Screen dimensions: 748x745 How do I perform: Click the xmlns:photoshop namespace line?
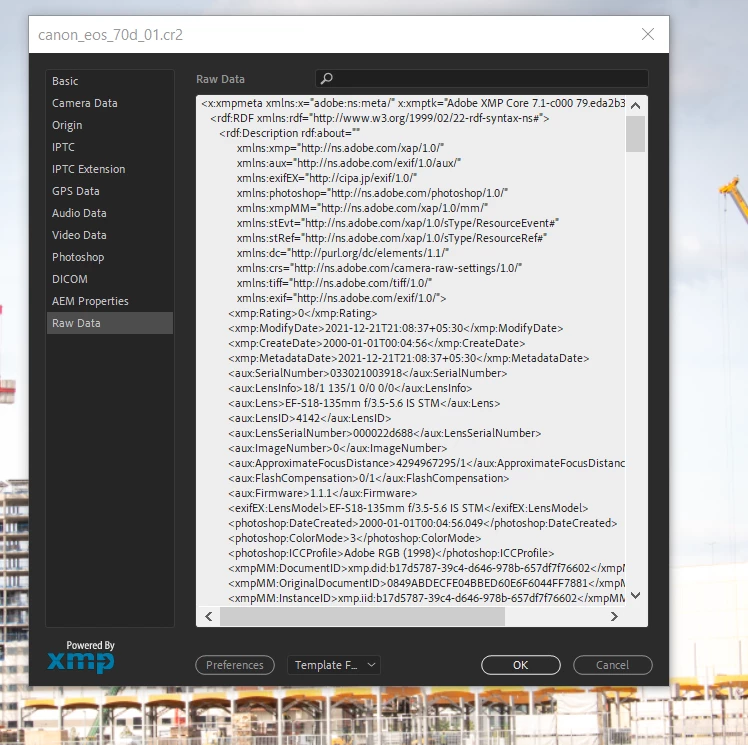click(373, 193)
